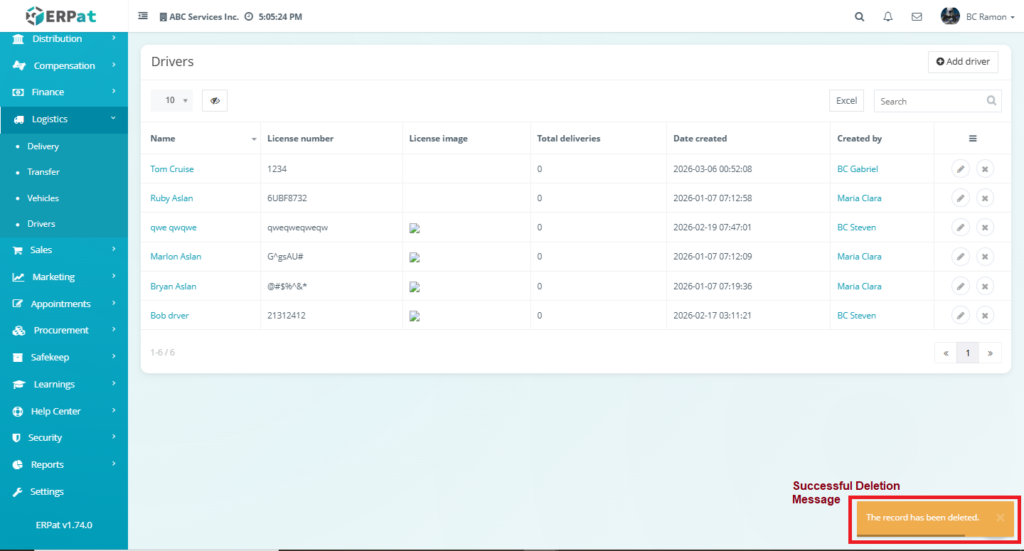The width and height of the screenshot is (1024, 551).
Task: Go to the Vehicles submenu item
Action: [x=43, y=198]
